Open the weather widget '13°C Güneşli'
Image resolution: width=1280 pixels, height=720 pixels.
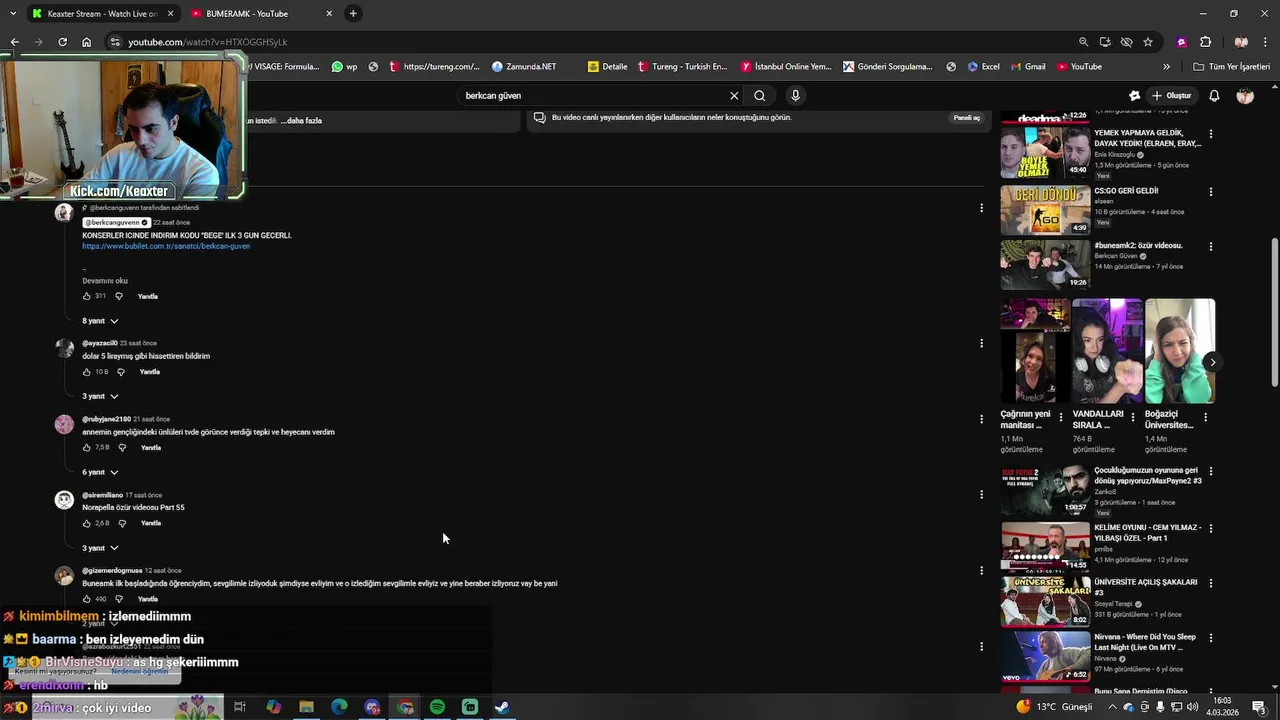click(1054, 707)
